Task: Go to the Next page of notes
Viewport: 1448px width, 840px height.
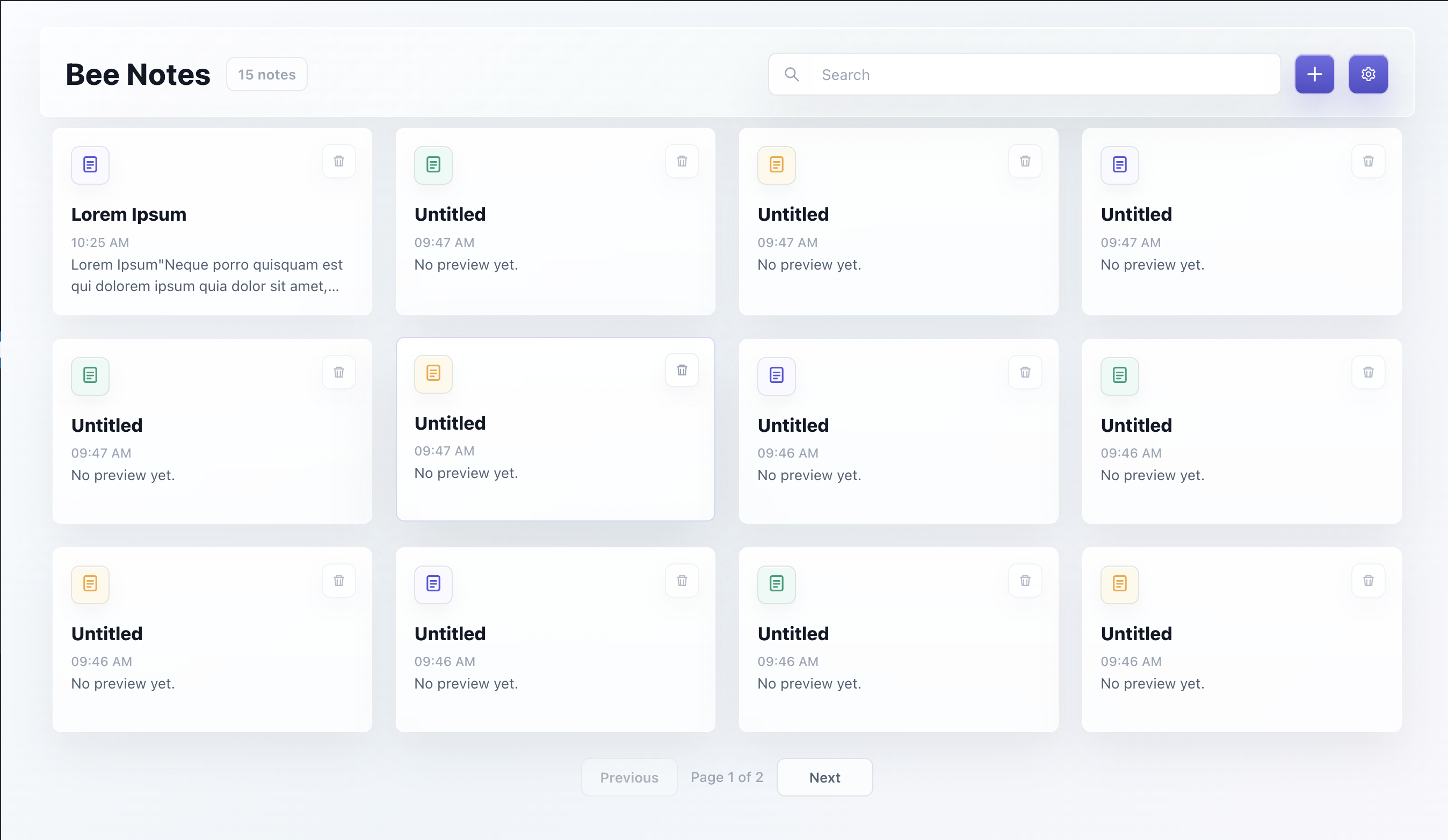Action: [824, 777]
